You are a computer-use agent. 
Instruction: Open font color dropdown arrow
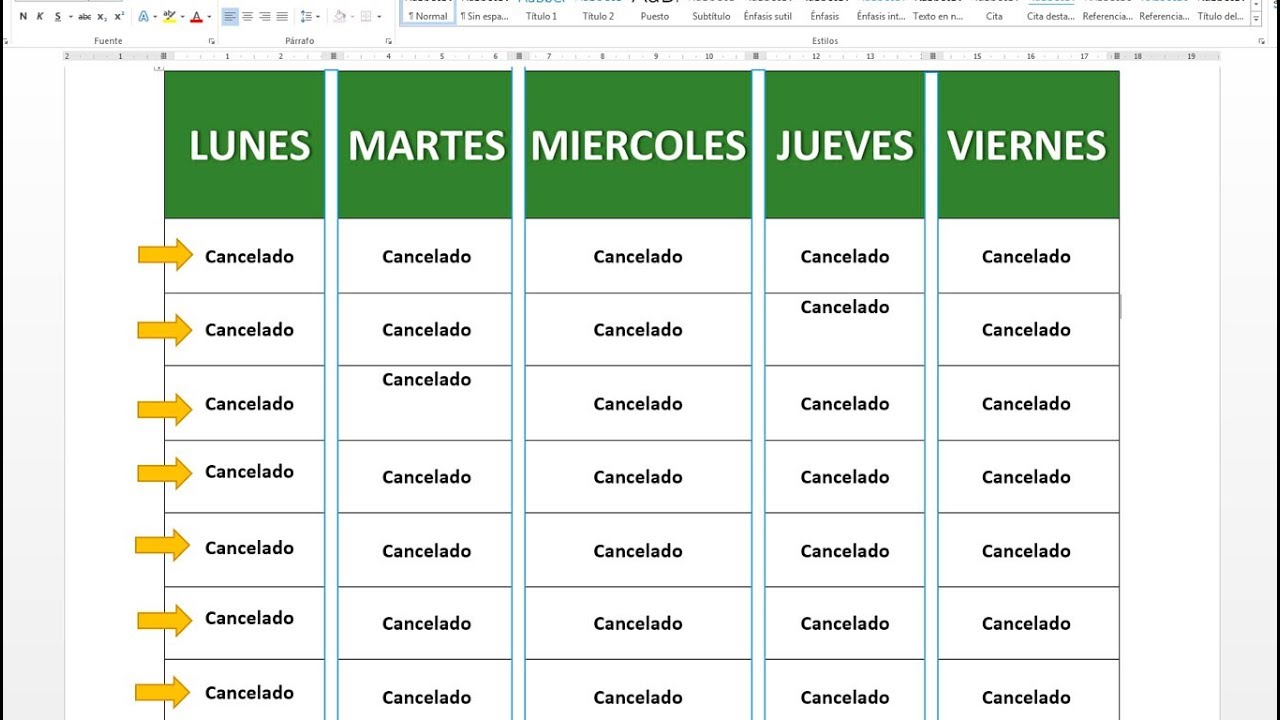pyautogui.click(x=208, y=17)
